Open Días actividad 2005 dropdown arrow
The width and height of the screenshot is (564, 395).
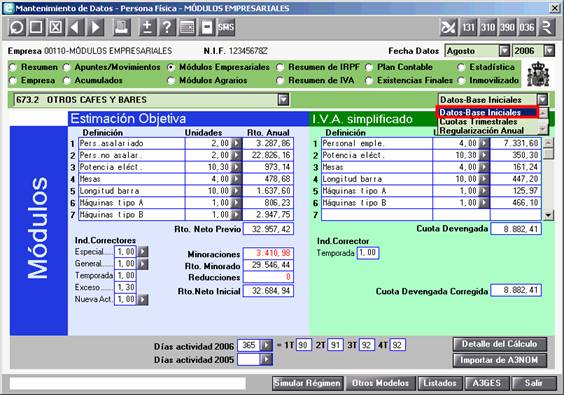pos(266,359)
